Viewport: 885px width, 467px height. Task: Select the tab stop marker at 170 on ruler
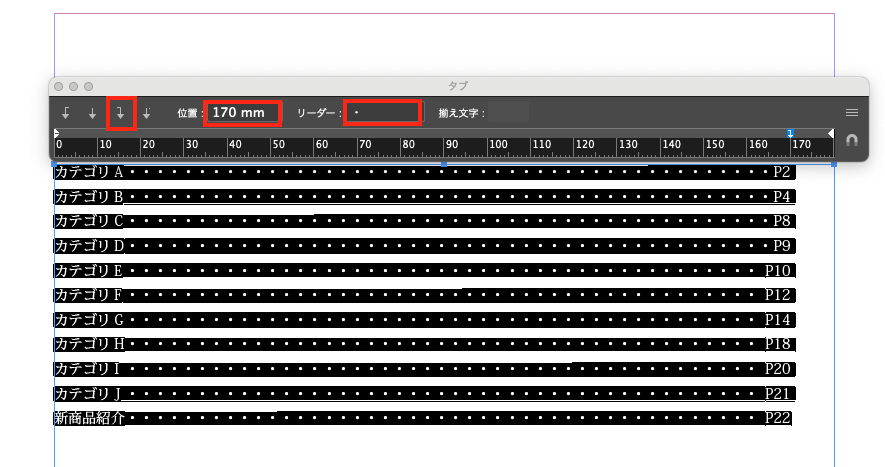tap(790, 133)
